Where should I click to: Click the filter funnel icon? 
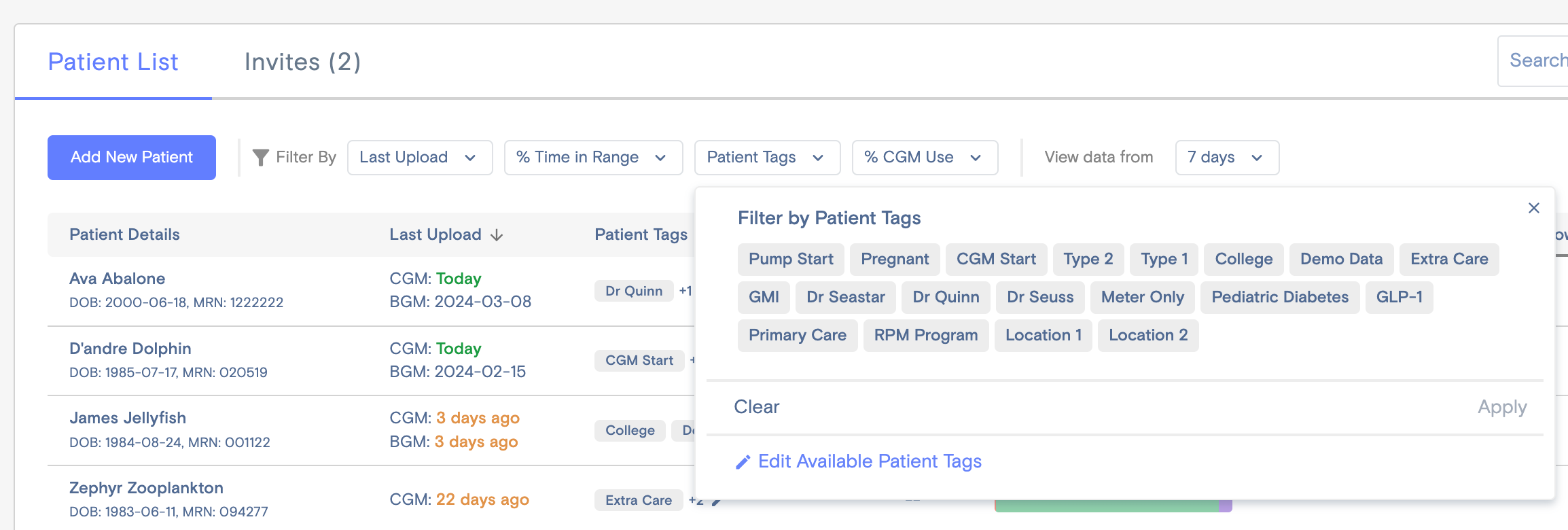click(262, 156)
